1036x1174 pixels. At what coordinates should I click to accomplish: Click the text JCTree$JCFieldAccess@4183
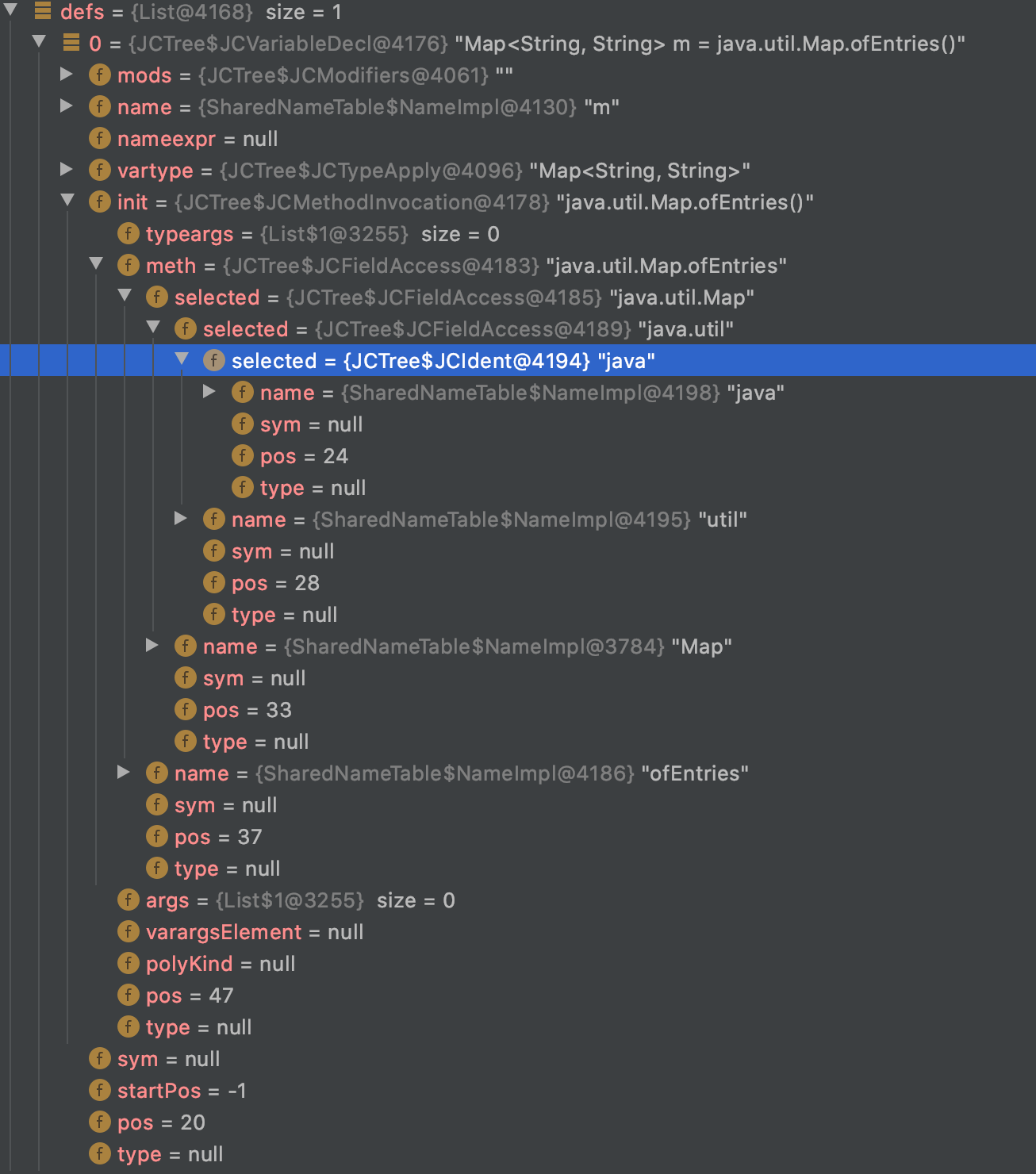pos(381,266)
